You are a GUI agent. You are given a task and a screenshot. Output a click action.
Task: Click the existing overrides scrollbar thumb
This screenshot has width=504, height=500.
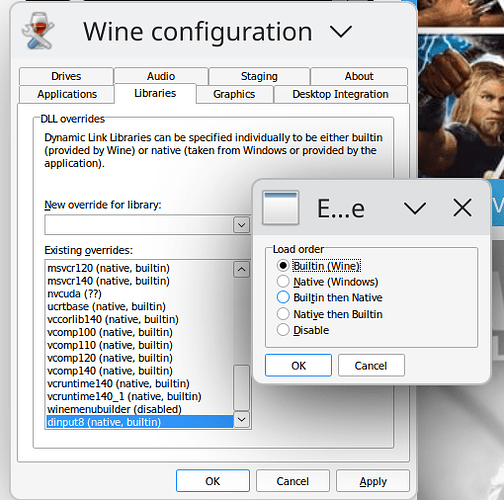[242, 388]
